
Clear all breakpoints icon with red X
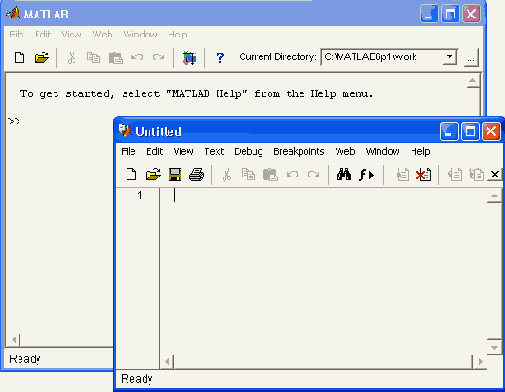pyautogui.click(x=423, y=175)
